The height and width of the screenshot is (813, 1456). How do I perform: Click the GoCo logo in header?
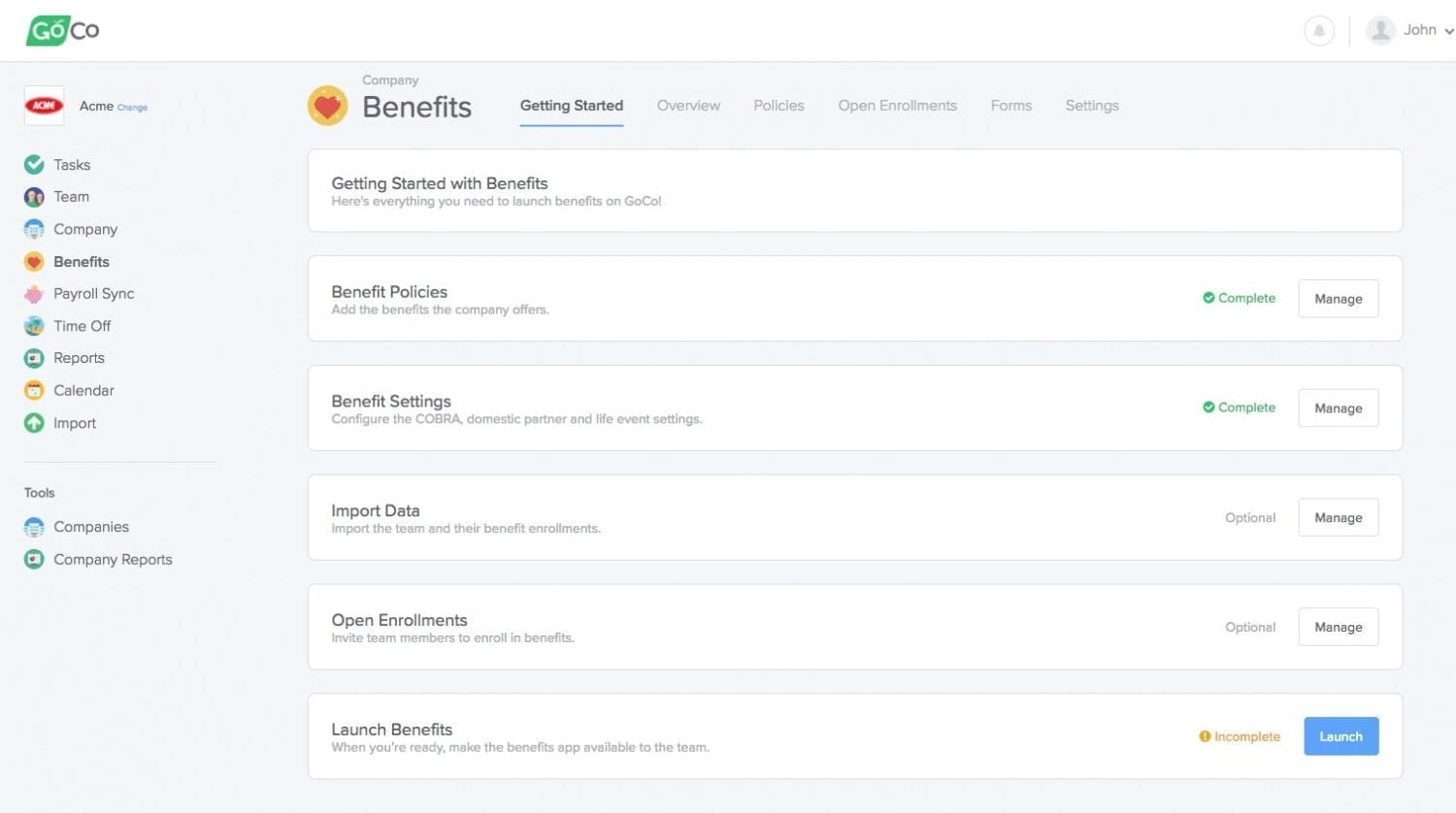(63, 30)
